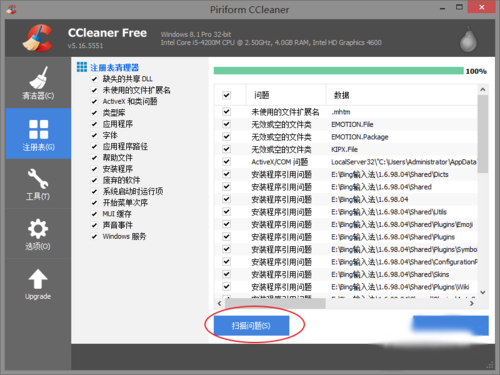Click the results list scroll up arrow
500x375 pixels.
click(483, 90)
